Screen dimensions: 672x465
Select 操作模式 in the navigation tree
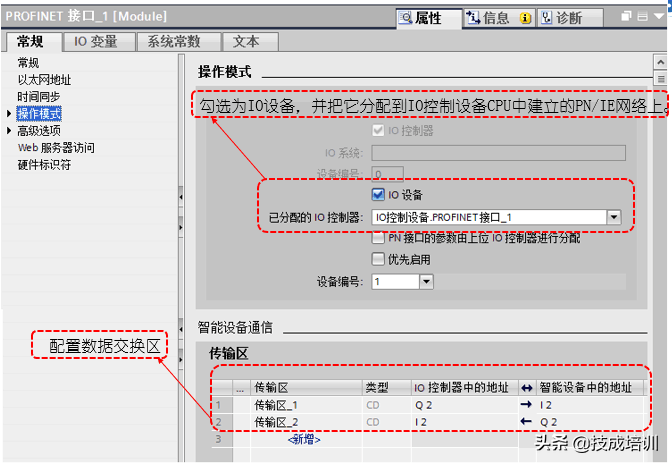pyautogui.click(x=39, y=114)
